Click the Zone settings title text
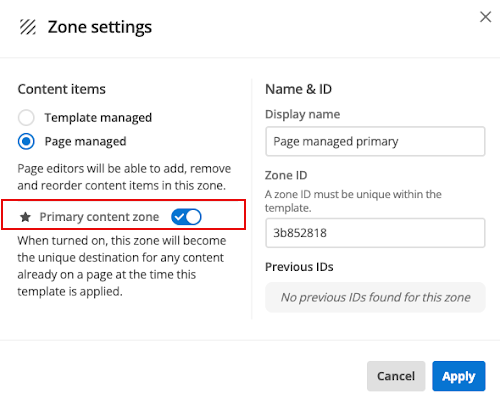Screen dimensions: 500x410 [100, 27]
